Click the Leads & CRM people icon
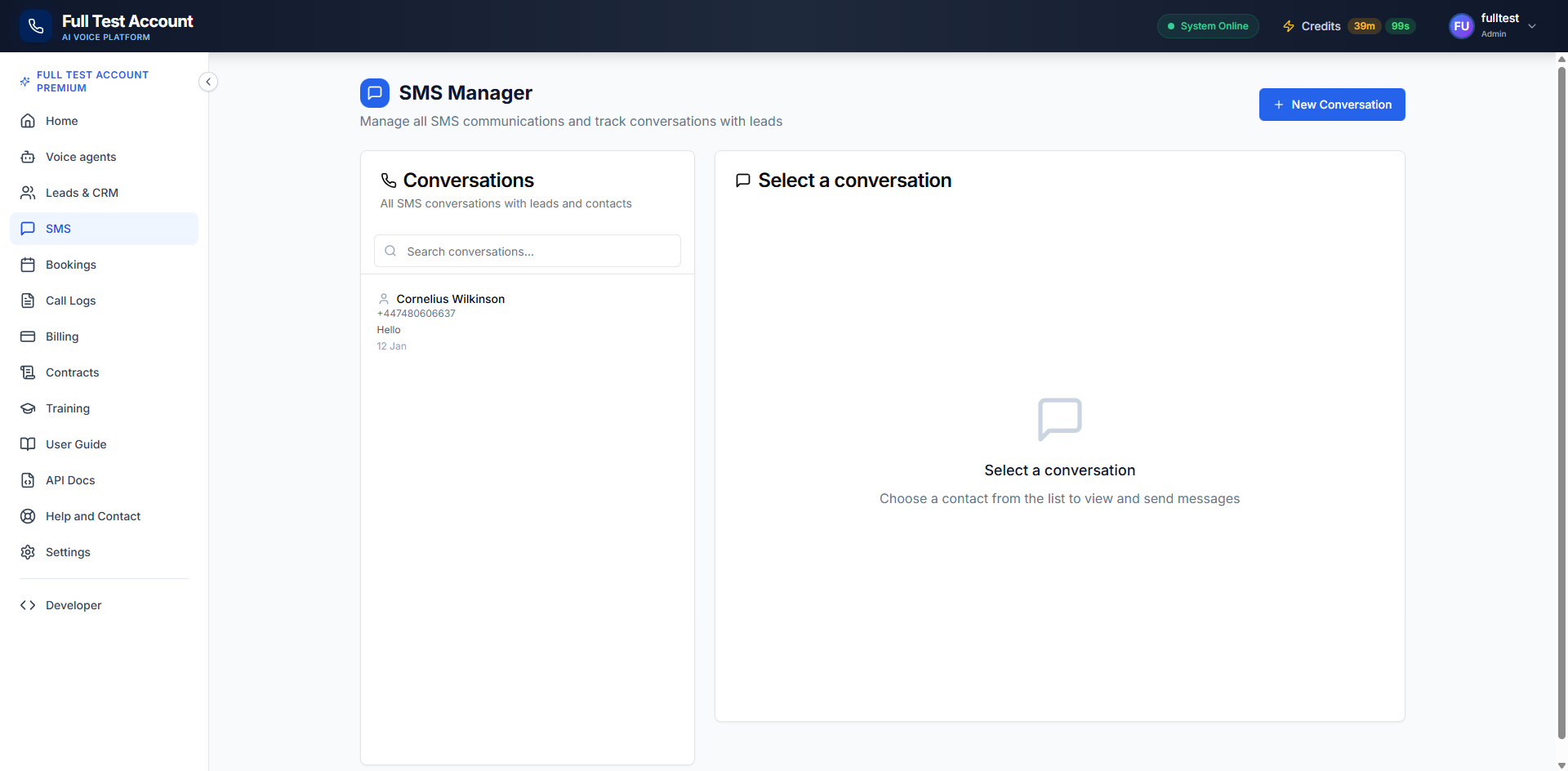The image size is (1568, 771). [28, 193]
